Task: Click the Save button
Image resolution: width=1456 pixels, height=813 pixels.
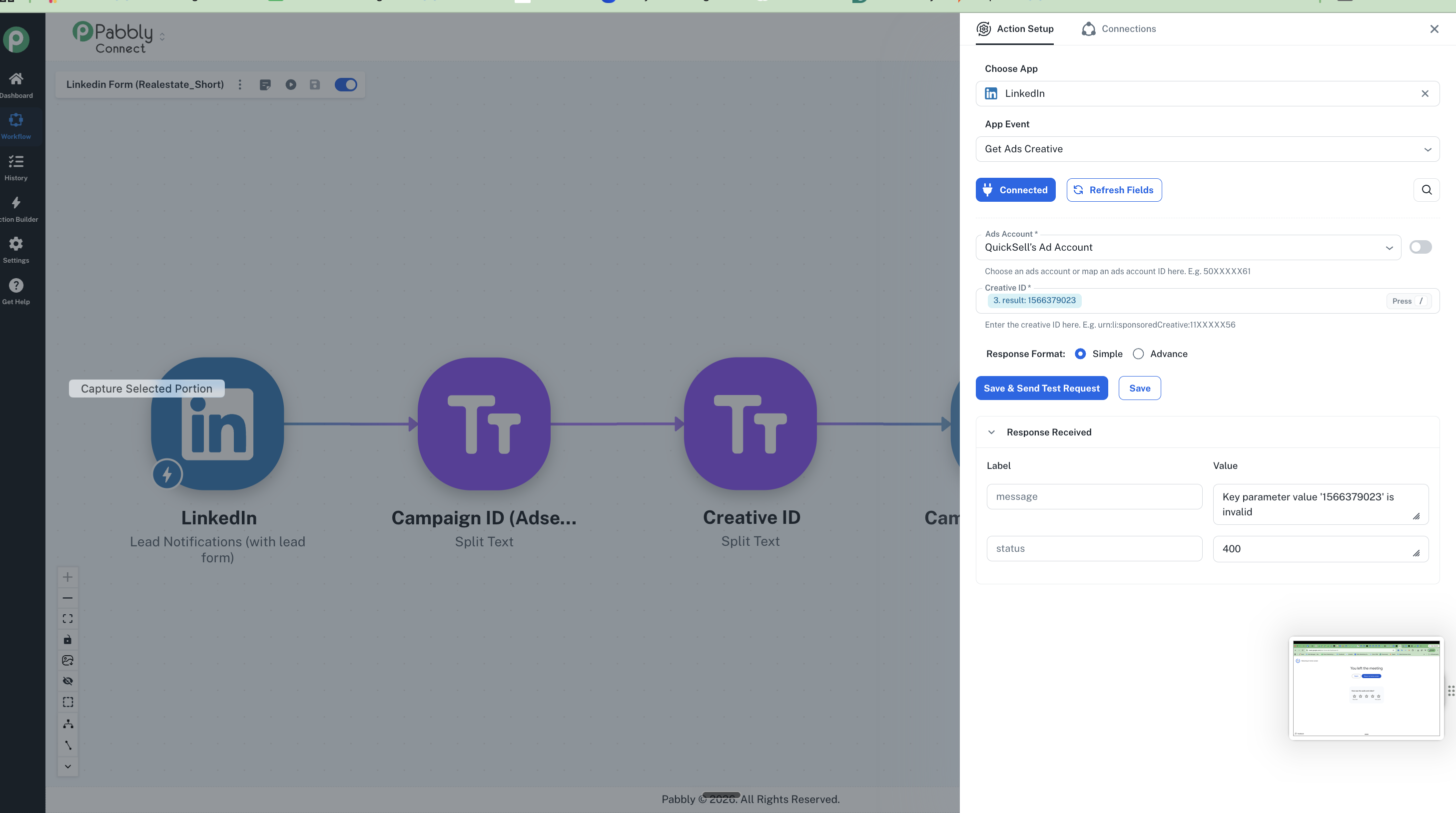Action: [x=1140, y=388]
